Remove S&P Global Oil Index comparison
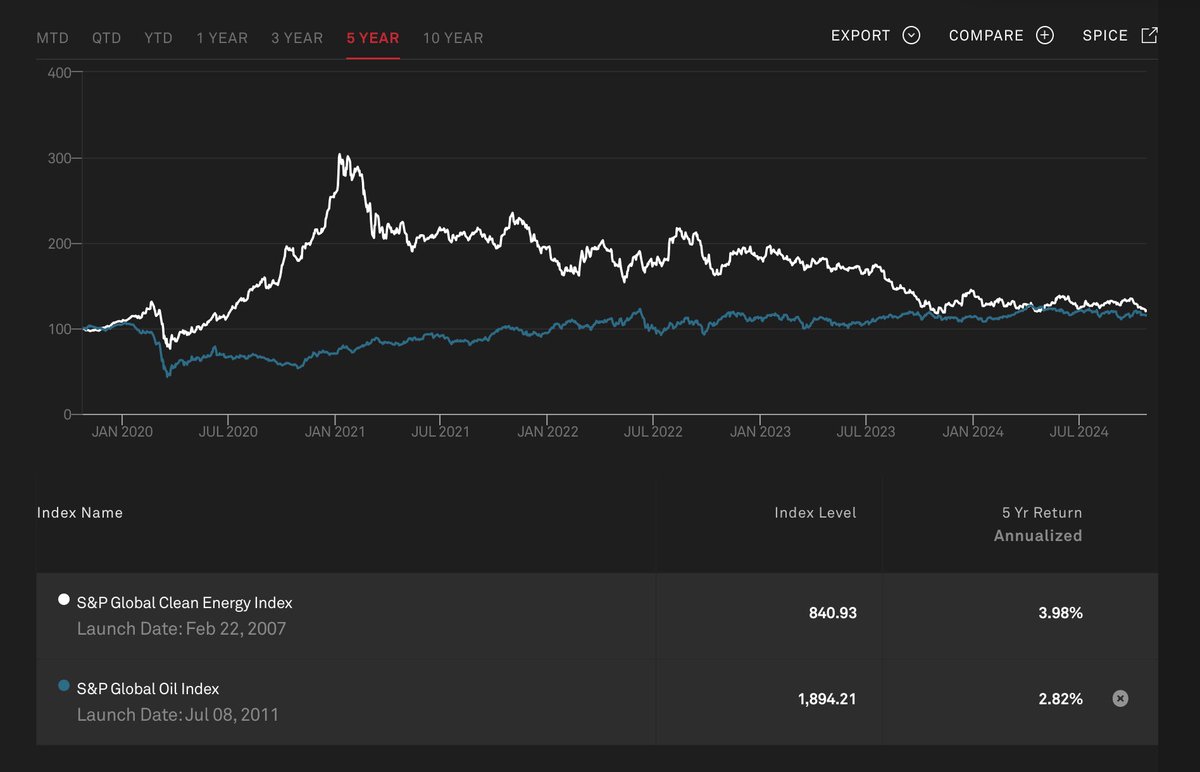Screen dimensions: 1200x772 click(1120, 698)
